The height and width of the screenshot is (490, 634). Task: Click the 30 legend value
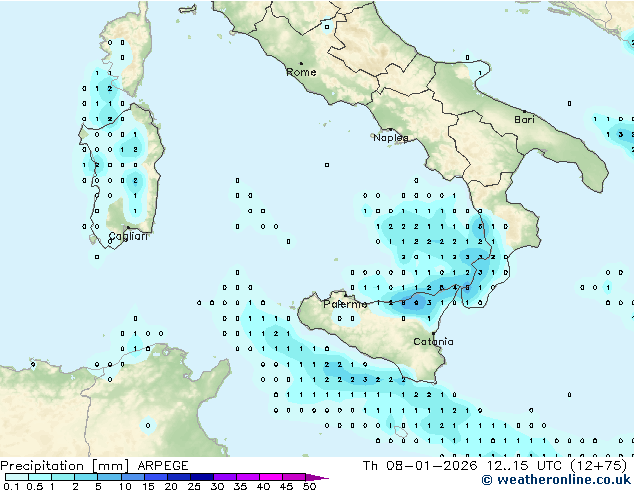pos(217,486)
